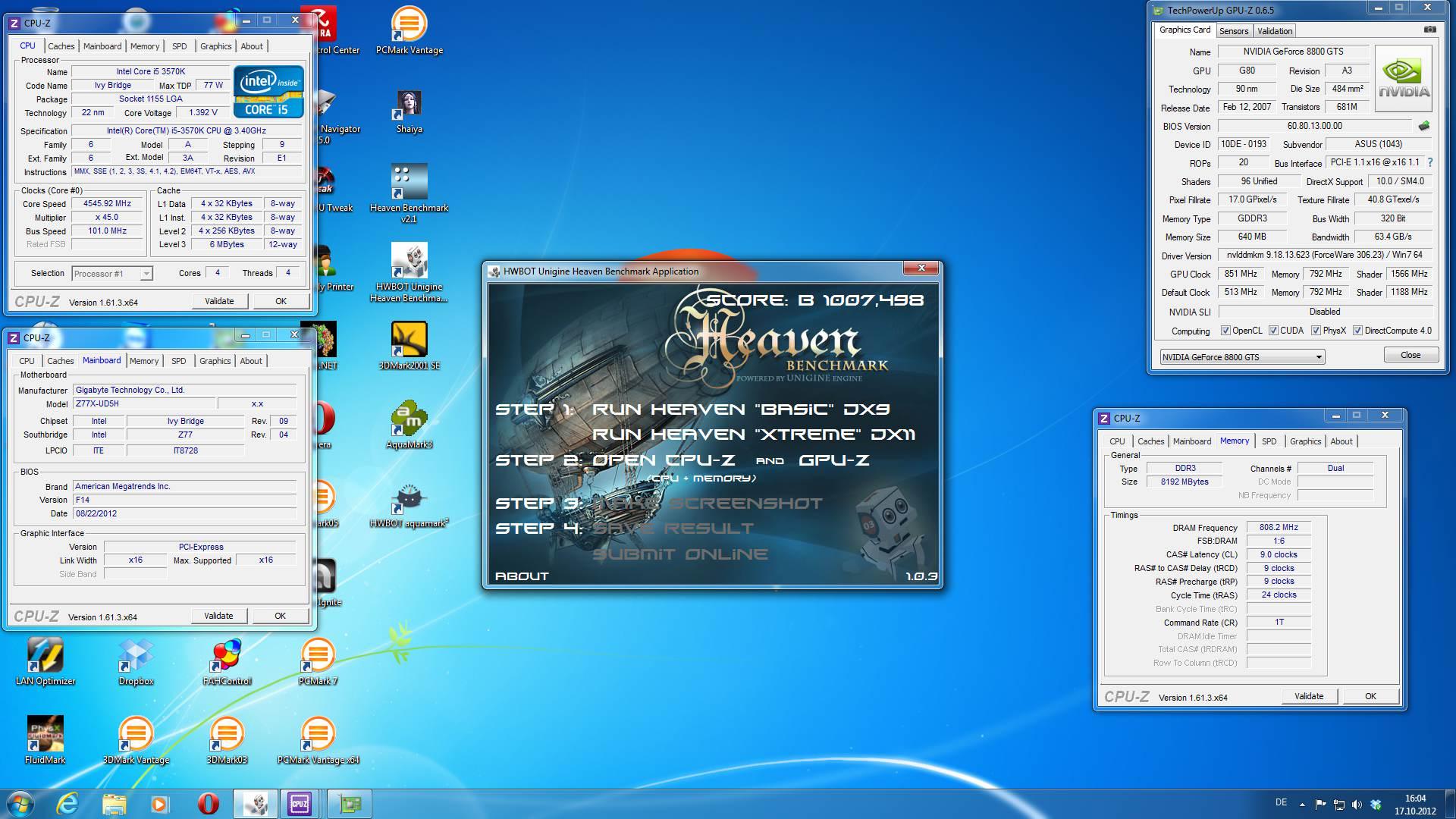The image size is (1456, 819).
Task: Open Internet Explorer from taskbar
Action: pyautogui.click(x=68, y=803)
